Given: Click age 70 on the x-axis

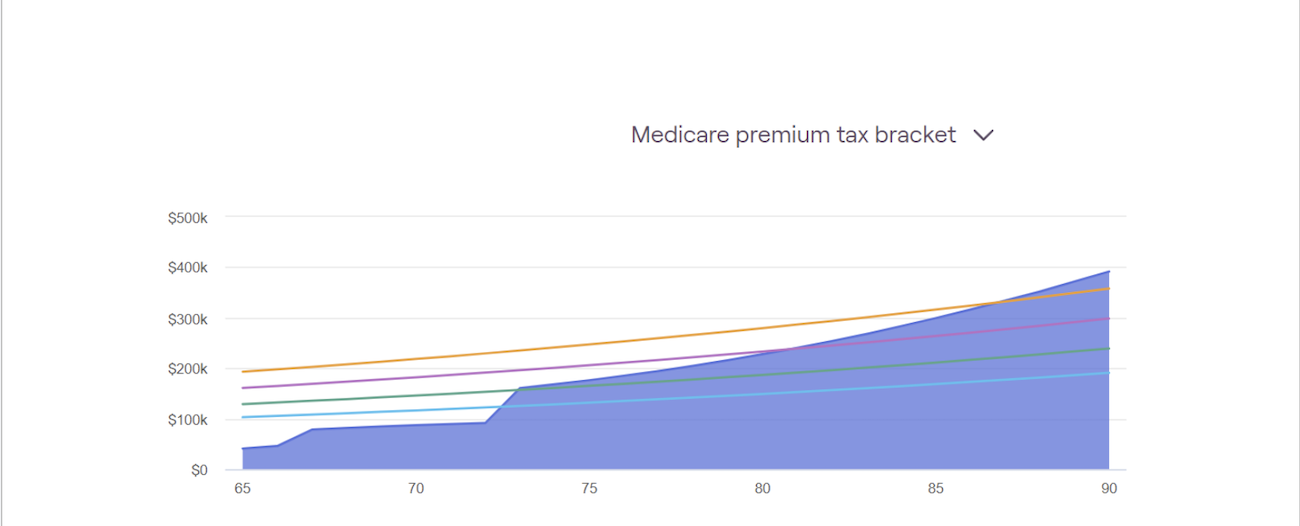Looking at the screenshot, I should pos(416,489).
